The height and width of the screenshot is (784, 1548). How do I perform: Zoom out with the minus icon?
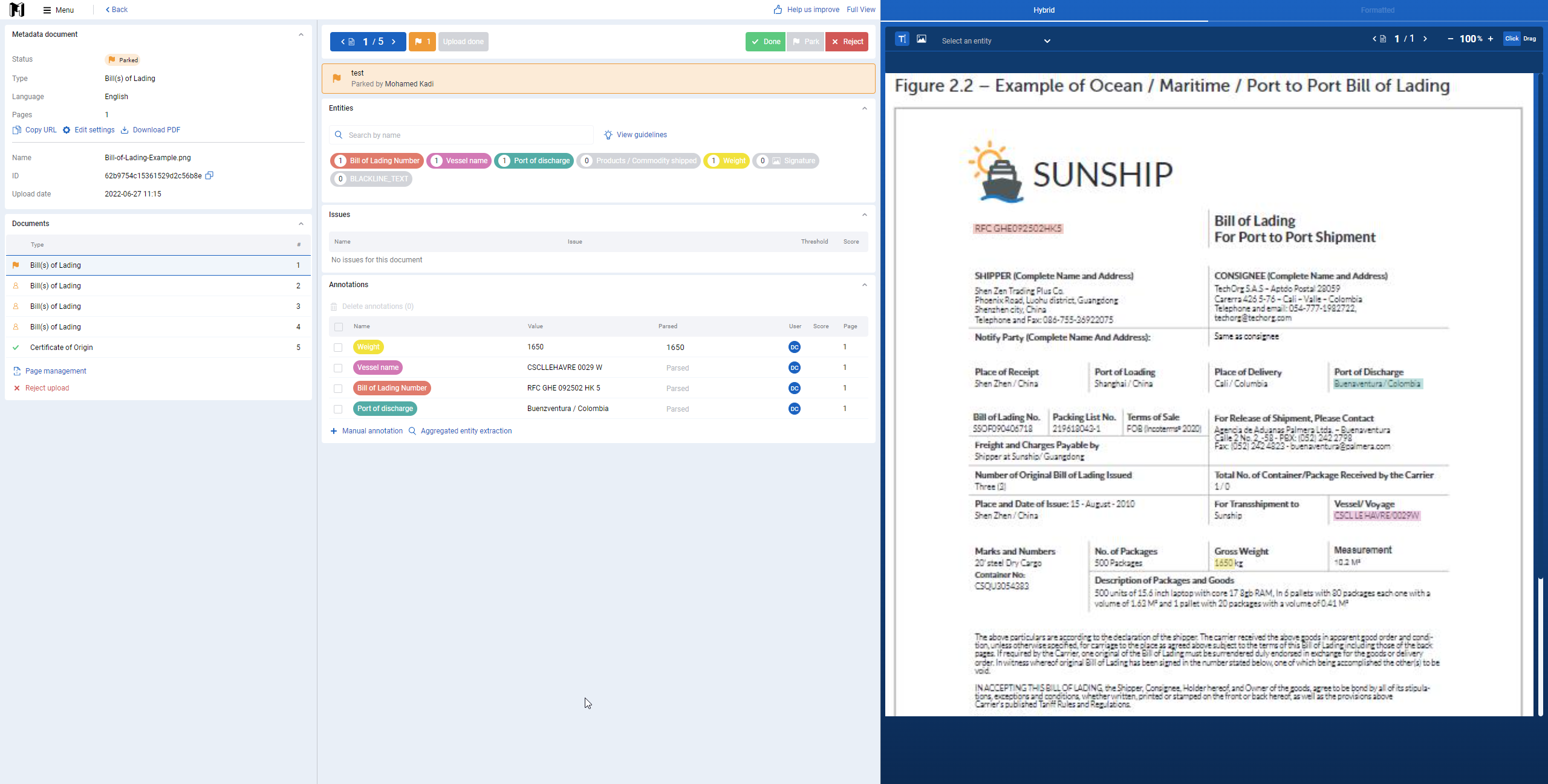pyautogui.click(x=1450, y=39)
